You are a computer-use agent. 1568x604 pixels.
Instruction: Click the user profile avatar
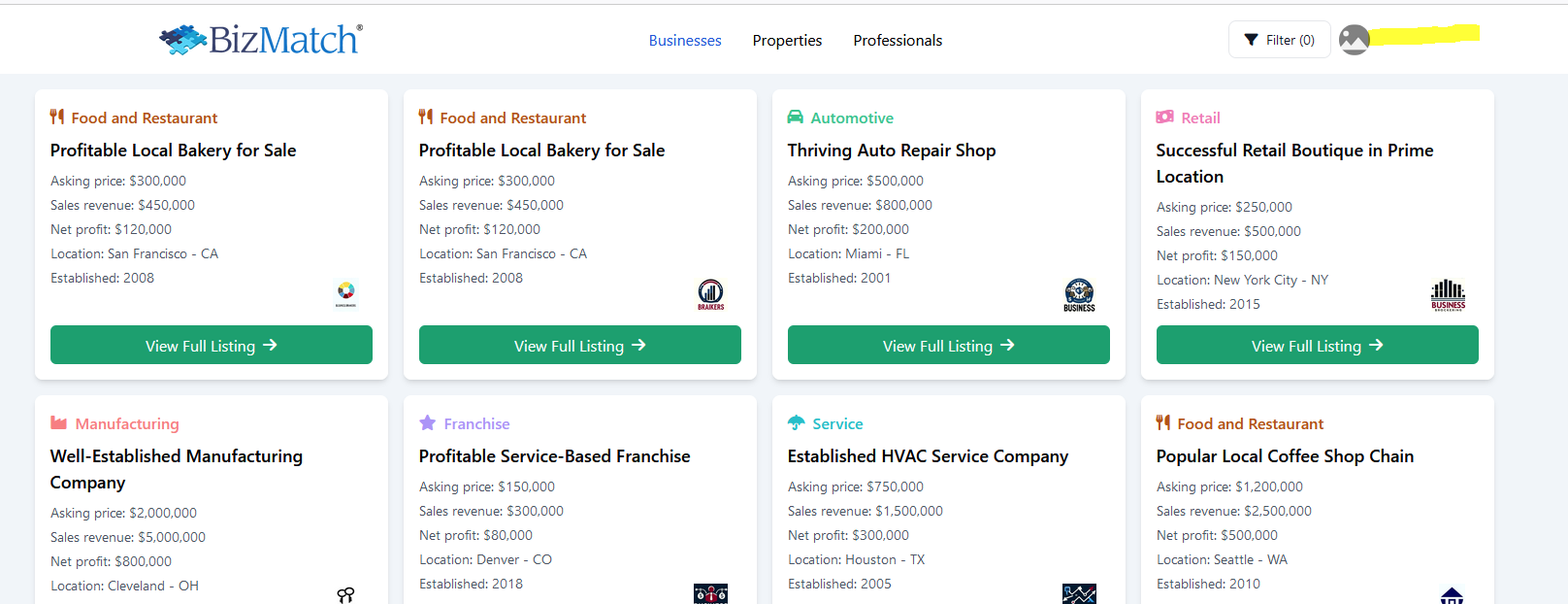click(x=1354, y=40)
